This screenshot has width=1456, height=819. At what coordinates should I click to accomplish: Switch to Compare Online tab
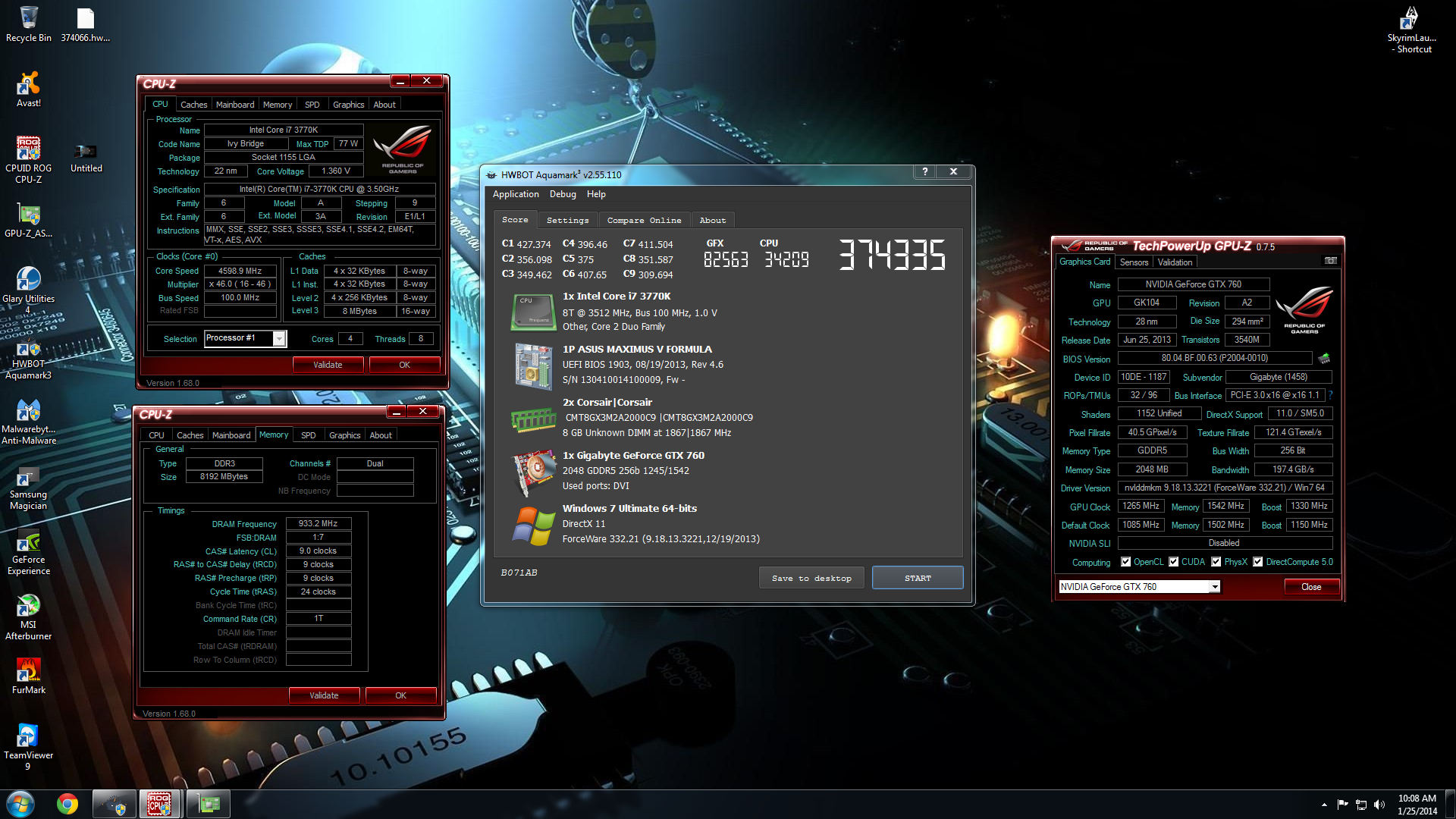click(644, 220)
